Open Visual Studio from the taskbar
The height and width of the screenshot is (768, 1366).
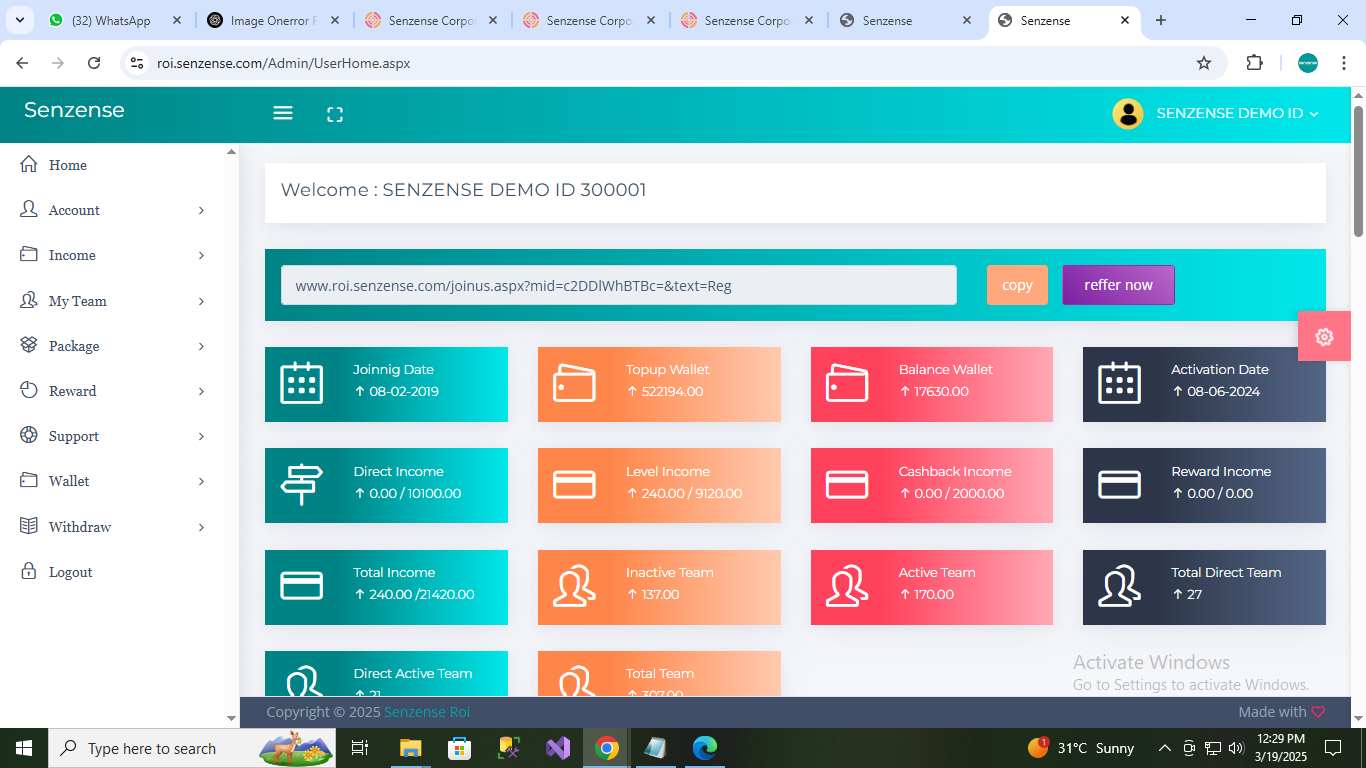(557, 748)
